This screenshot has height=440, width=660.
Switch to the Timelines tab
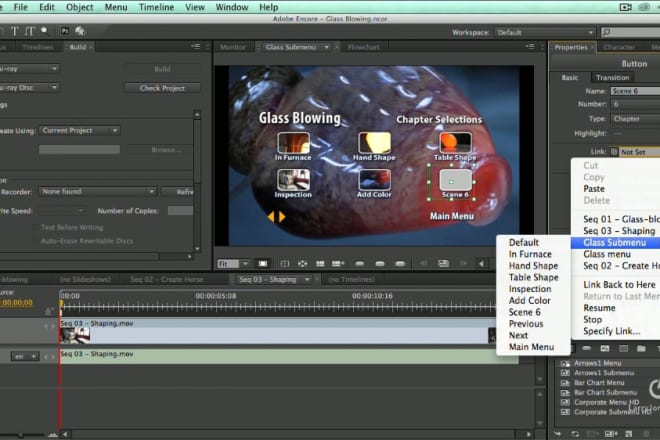point(37,47)
